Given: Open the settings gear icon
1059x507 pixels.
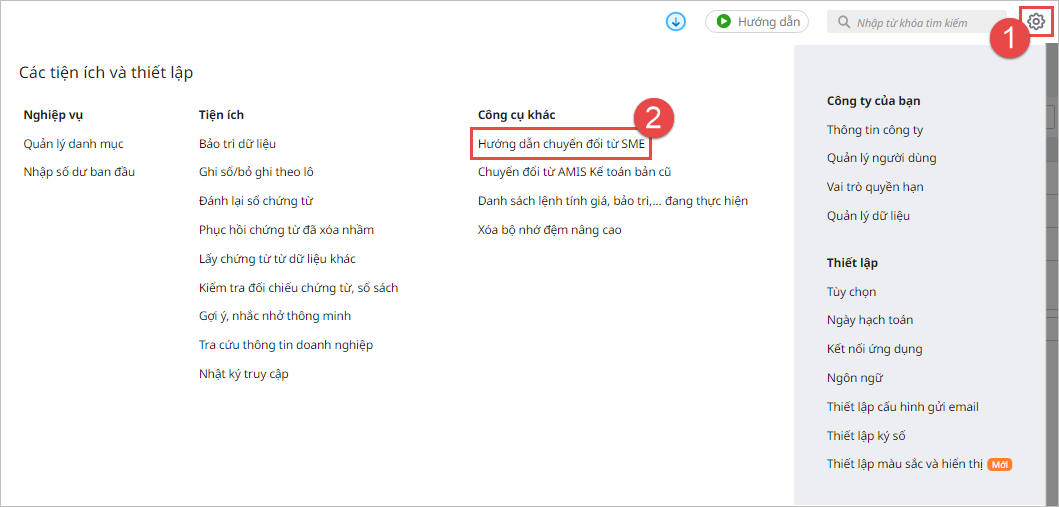Looking at the screenshot, I should click(x=1035, y=22).
